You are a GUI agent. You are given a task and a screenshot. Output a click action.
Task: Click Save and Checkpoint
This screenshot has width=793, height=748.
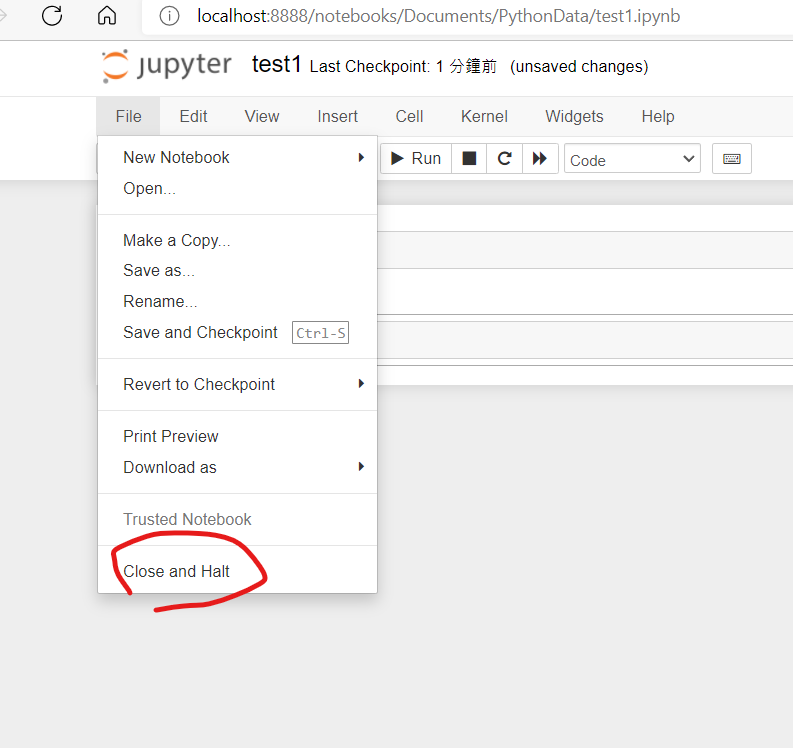coord(237,332)
